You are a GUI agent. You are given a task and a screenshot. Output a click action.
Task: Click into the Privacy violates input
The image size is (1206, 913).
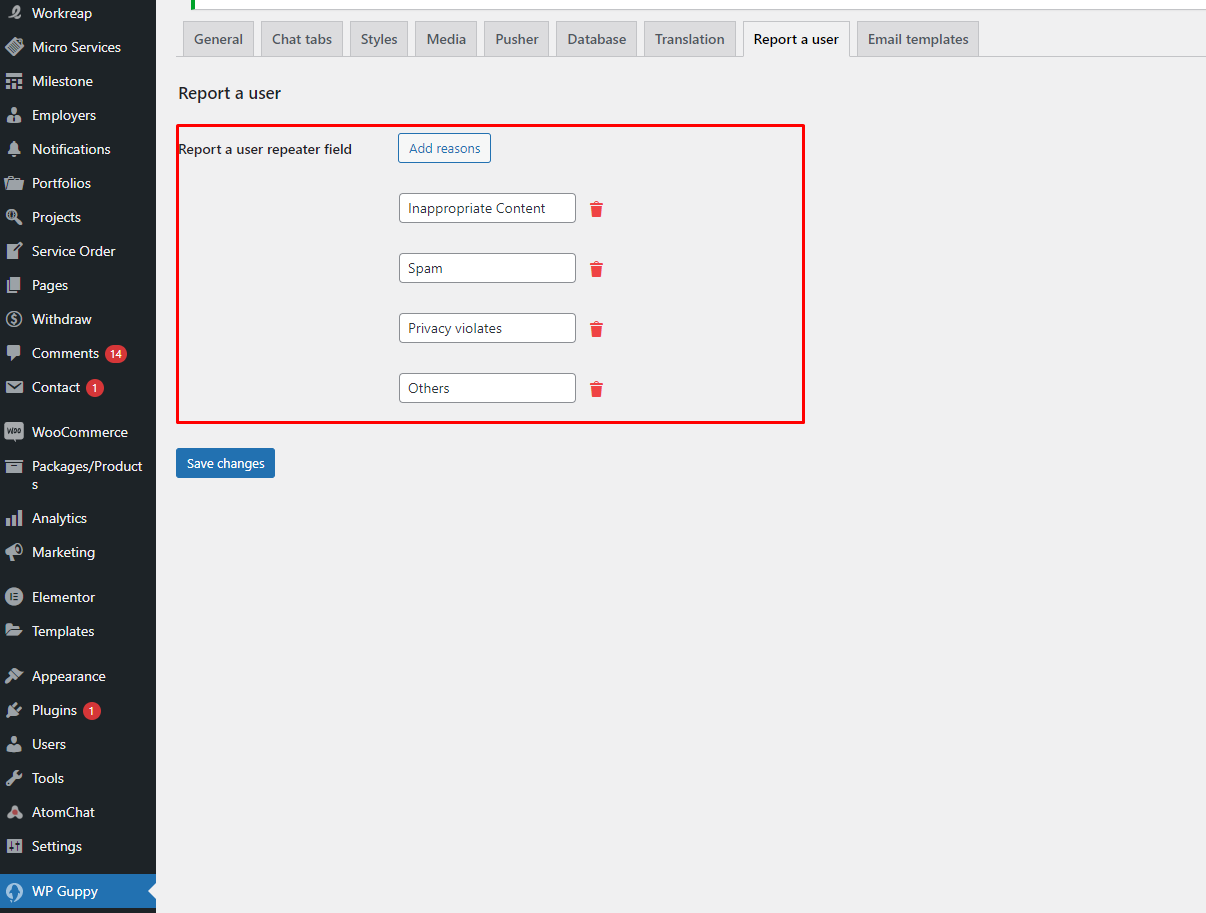coord(486,328)
